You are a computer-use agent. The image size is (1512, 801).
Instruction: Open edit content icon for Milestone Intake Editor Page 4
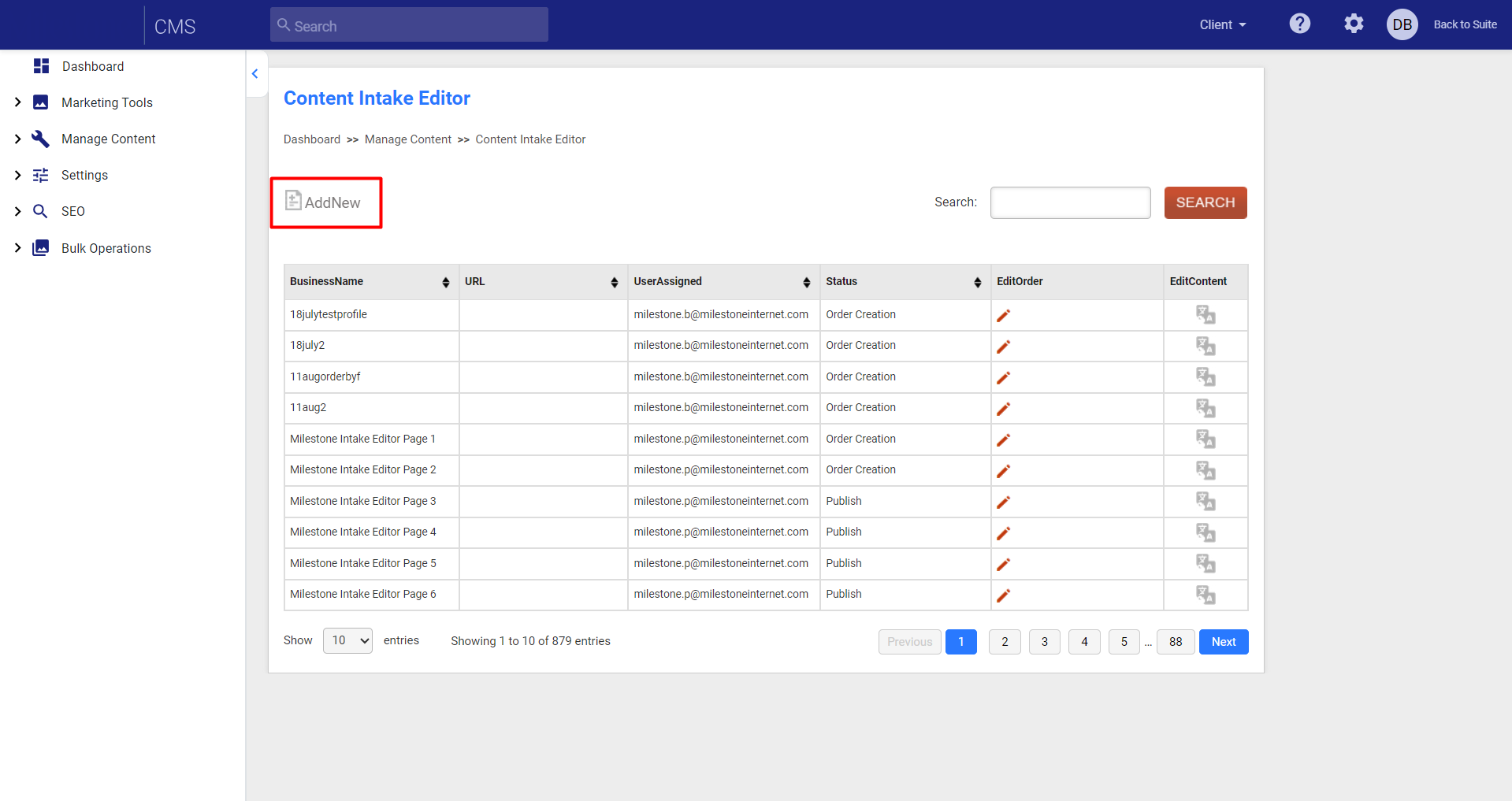tap(1206, 532)
